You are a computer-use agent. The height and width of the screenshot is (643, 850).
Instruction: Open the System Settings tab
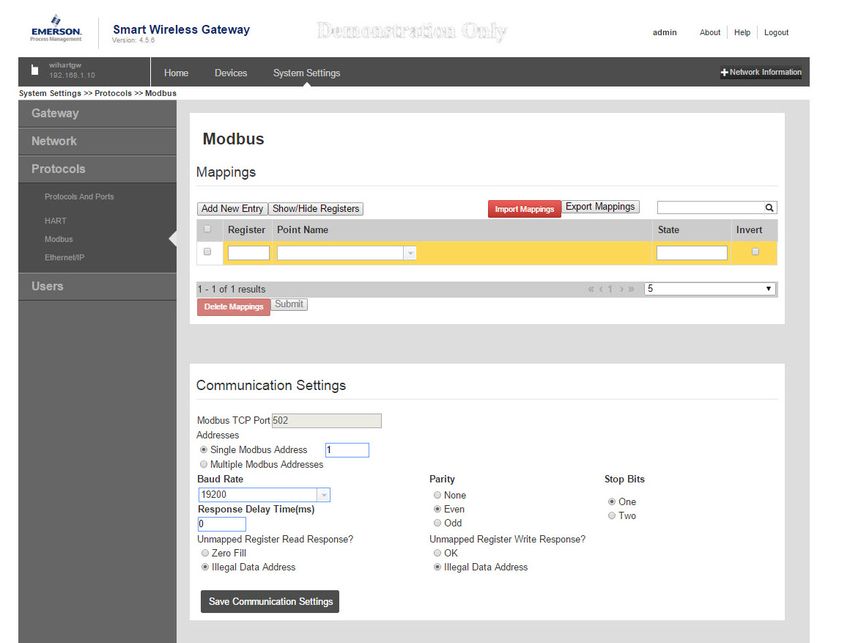click(x=307, y=73)
